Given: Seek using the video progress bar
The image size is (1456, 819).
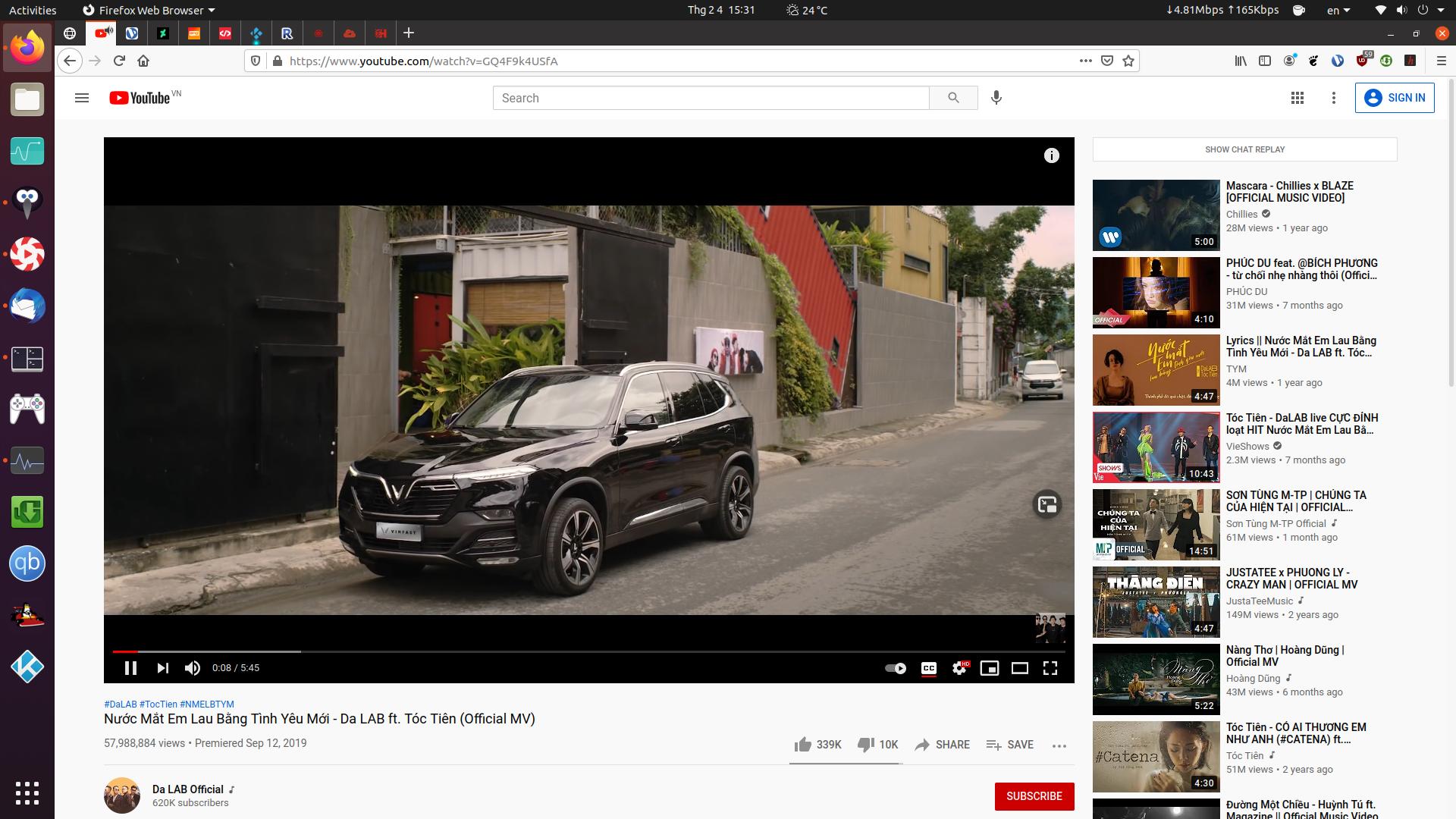Looking at the screenshot, I should click(589, 651).
